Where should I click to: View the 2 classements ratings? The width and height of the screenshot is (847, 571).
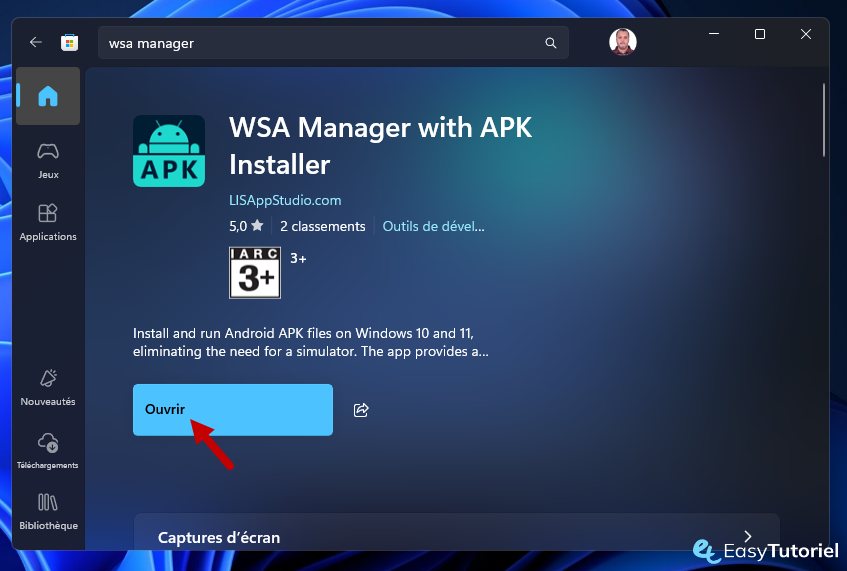[x=322, y=226]
